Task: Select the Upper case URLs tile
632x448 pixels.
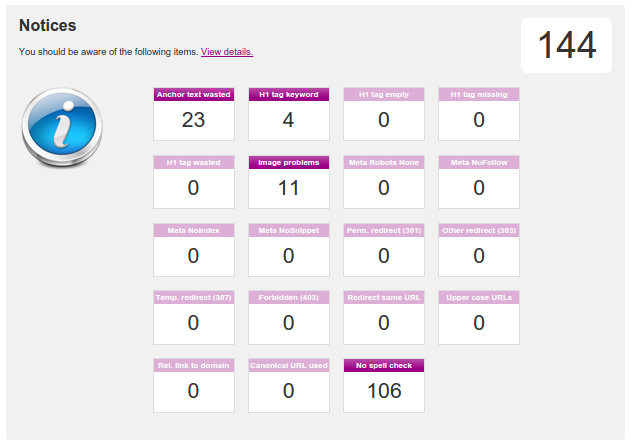Action: pyautogui.click(x=479, y=317)
